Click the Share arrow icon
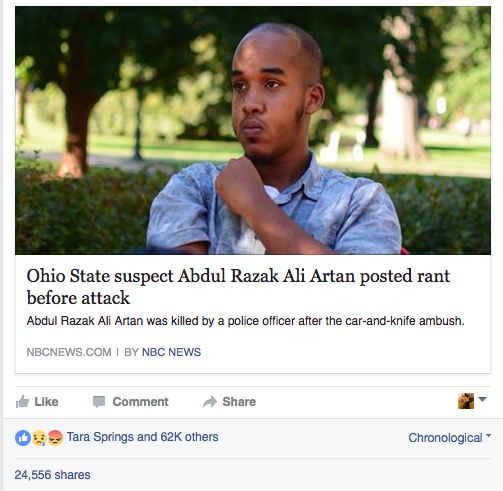 [x=210, y=402]
